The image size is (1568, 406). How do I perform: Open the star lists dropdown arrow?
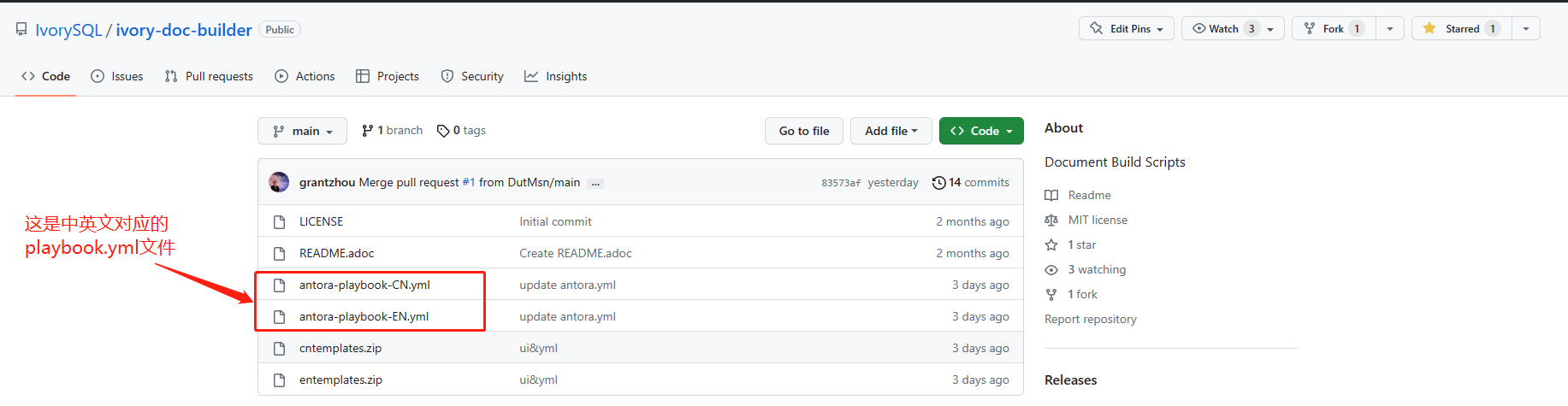1526,29
